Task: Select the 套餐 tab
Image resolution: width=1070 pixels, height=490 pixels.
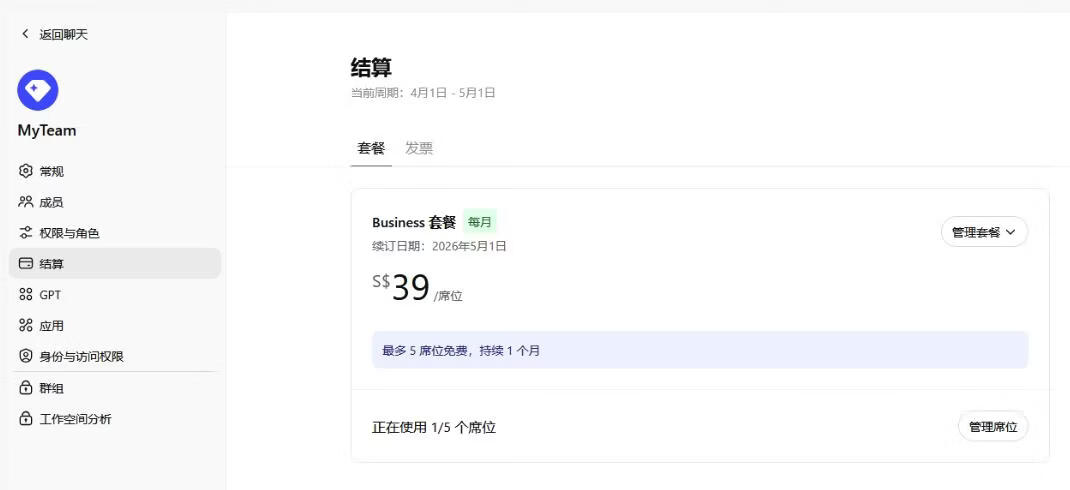Action: pyautogui.click(x=371, y=148)
